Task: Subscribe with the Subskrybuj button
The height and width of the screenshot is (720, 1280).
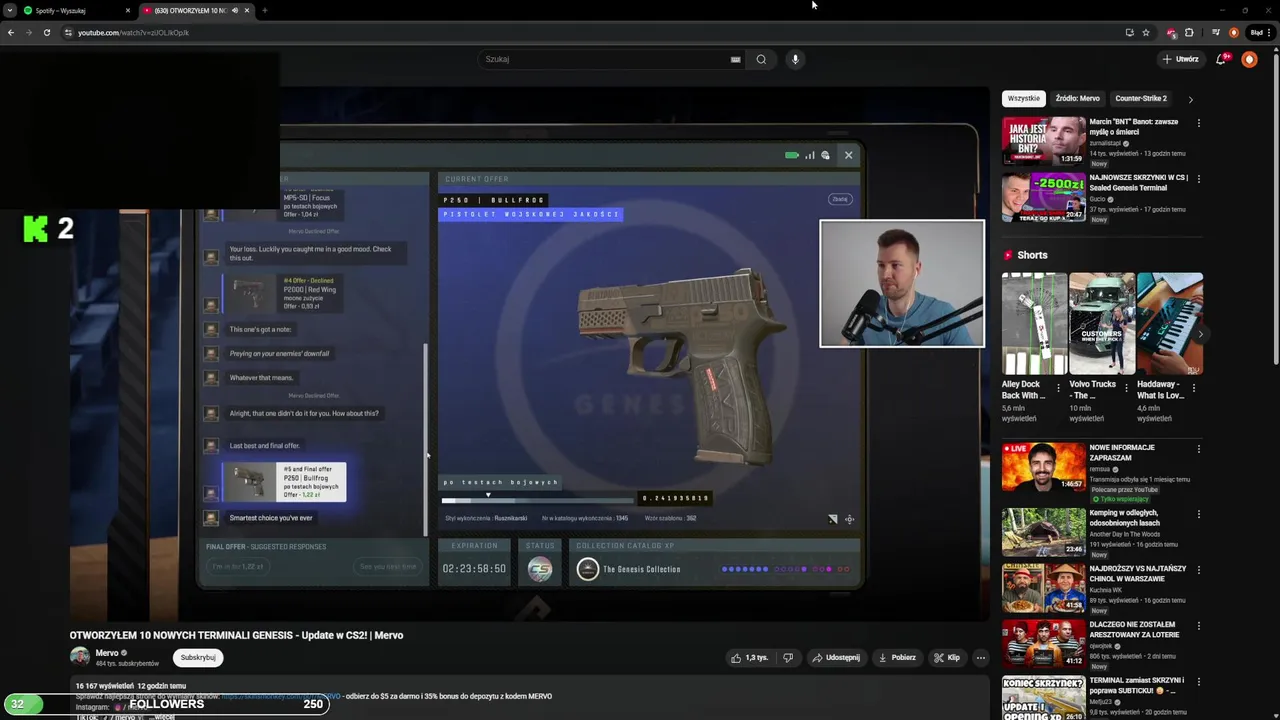Action: [198, 657]
